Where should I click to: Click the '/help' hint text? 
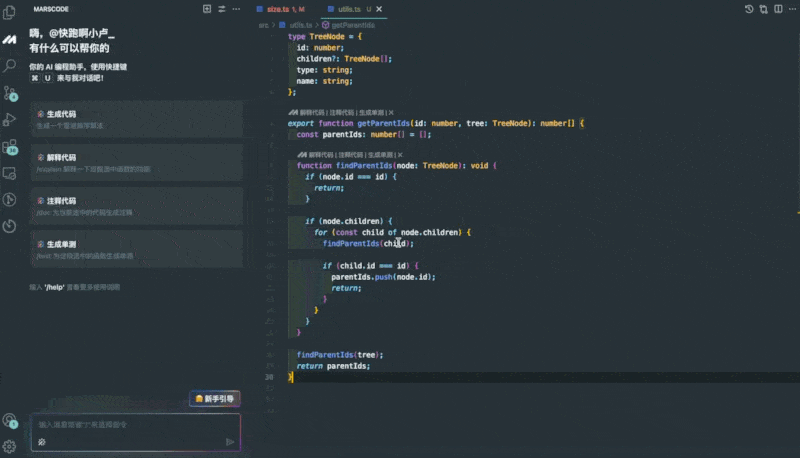click(x=54, y=288)
